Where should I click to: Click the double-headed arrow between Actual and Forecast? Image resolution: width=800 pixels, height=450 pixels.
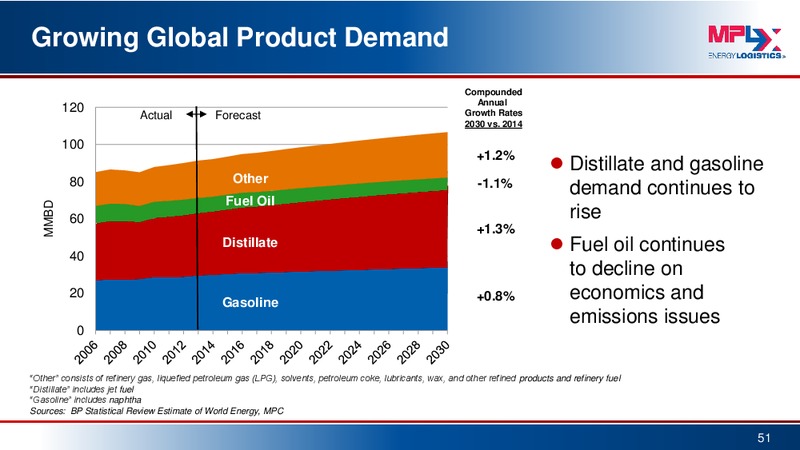196,114
